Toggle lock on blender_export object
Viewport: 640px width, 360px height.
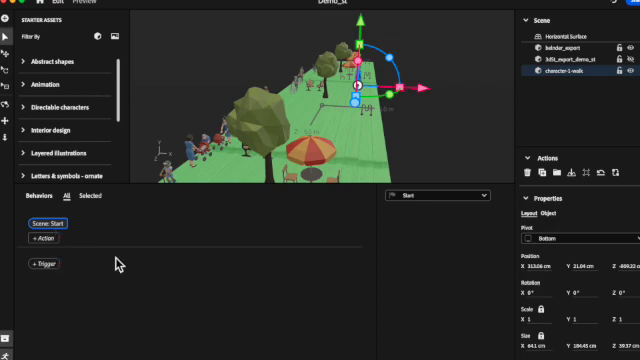click(619, 48)
